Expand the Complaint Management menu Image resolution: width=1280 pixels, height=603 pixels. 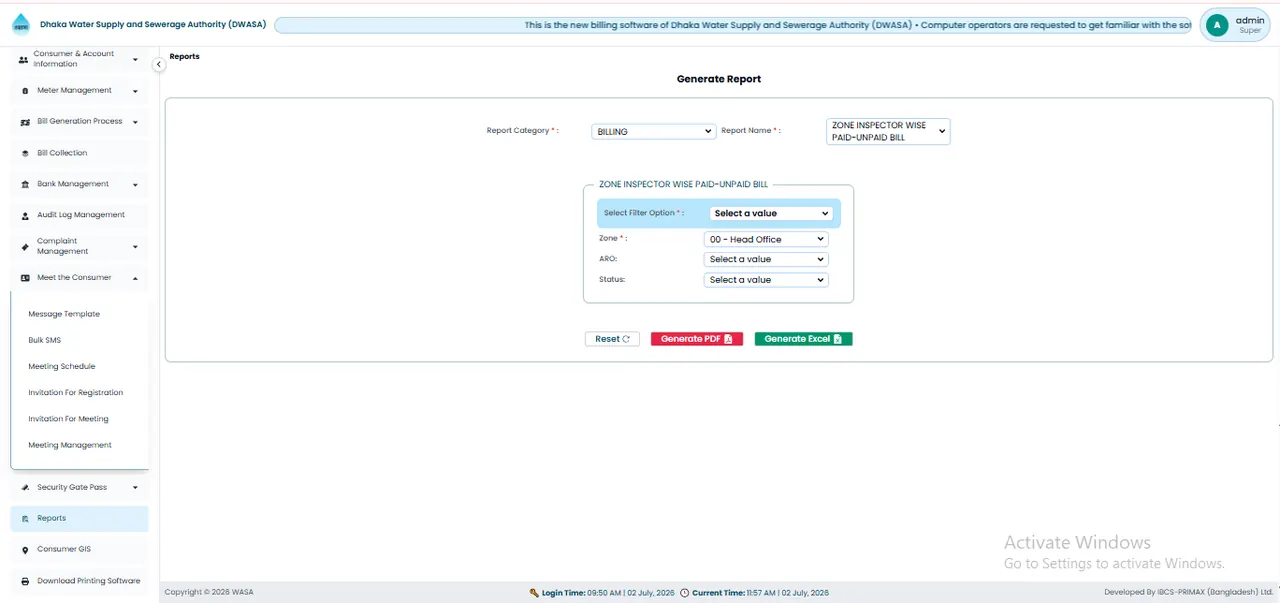(x=135, y=246)
